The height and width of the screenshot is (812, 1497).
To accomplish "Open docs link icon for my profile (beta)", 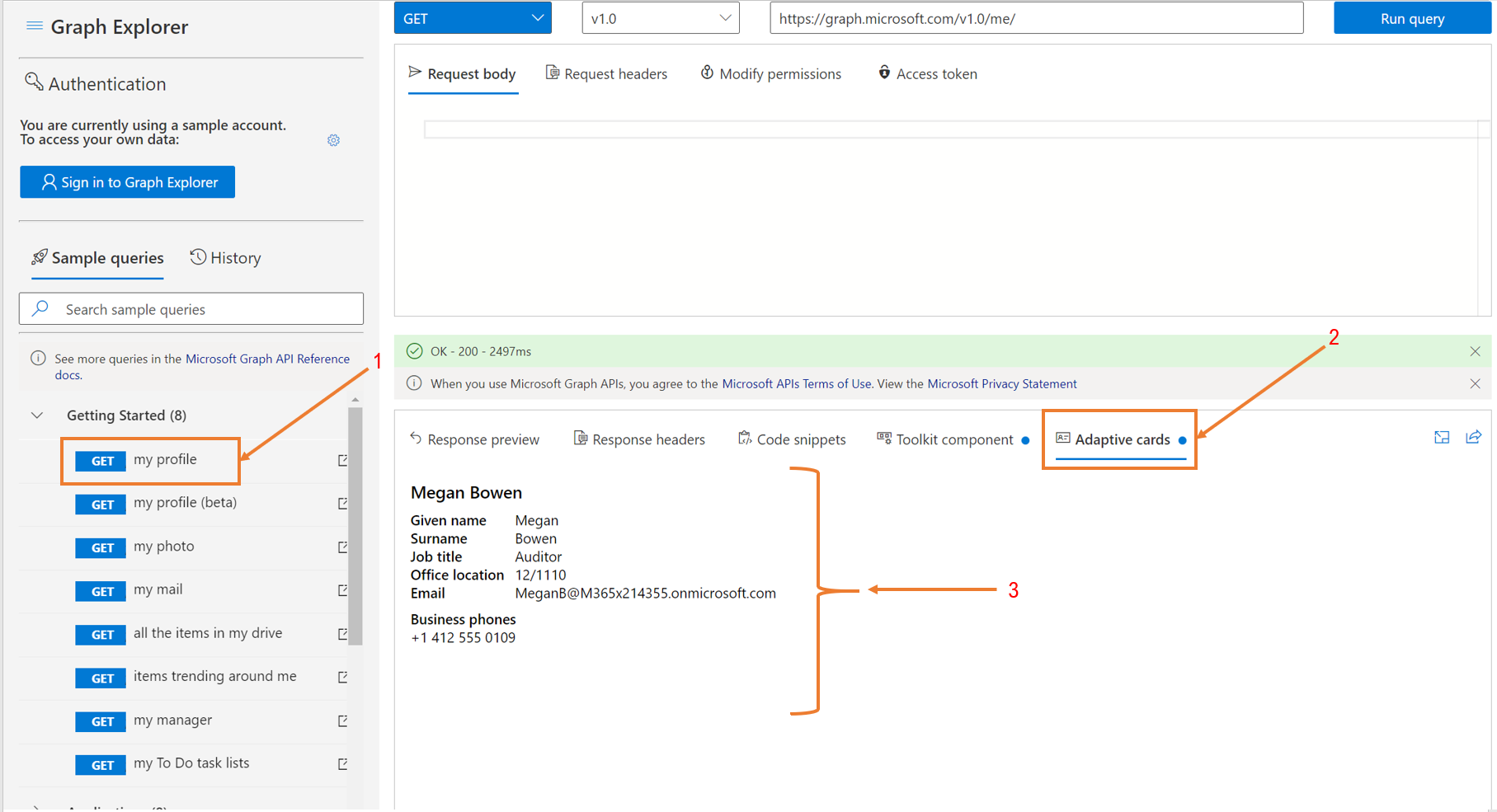I will click(x=342, y=503).
